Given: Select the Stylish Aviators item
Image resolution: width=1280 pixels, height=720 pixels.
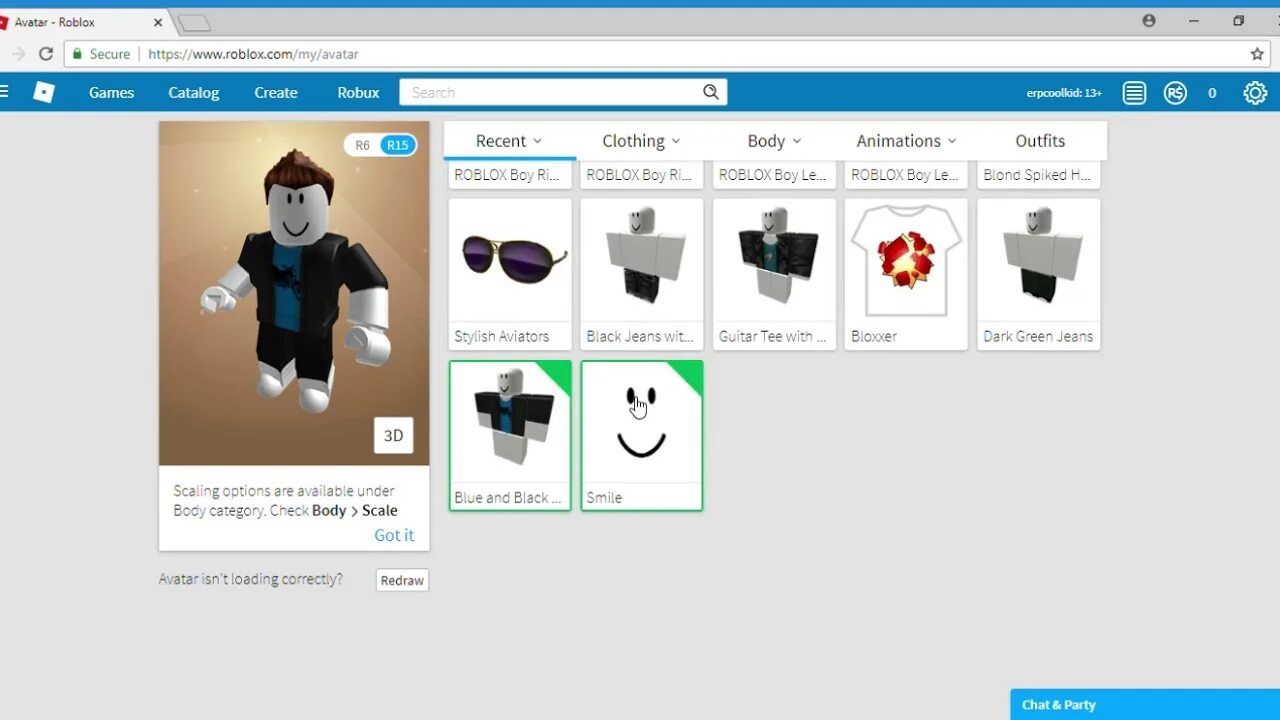Looking at the screenshot, I should click(x=510, y=274).
